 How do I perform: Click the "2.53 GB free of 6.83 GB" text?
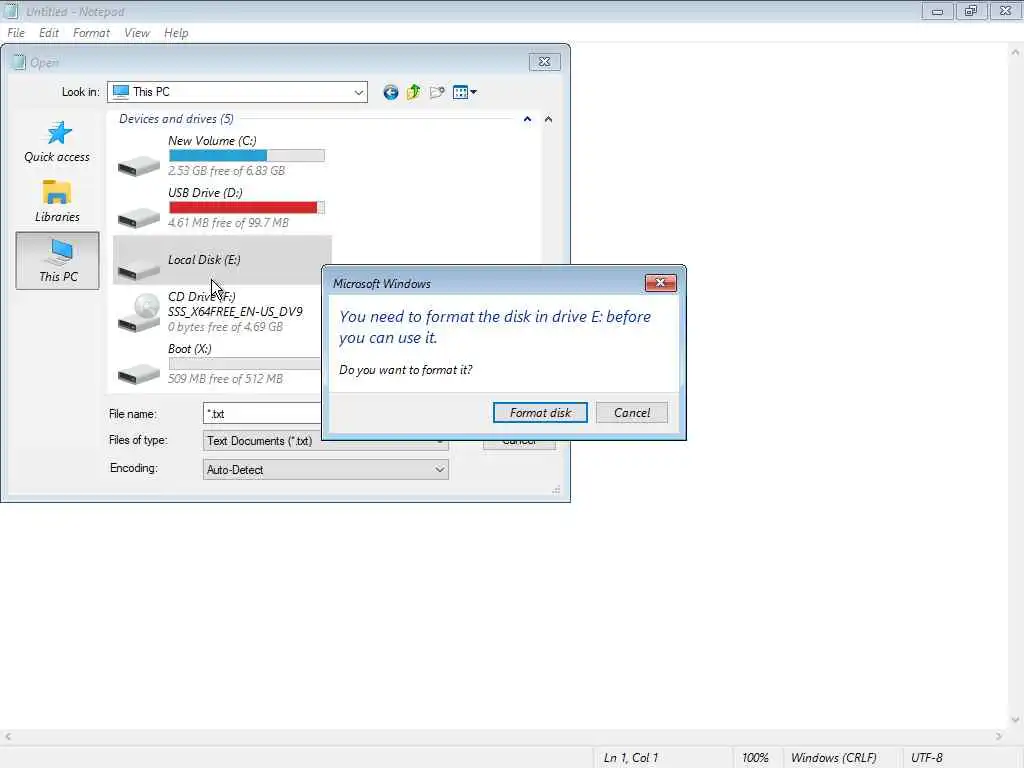(226, 170)
